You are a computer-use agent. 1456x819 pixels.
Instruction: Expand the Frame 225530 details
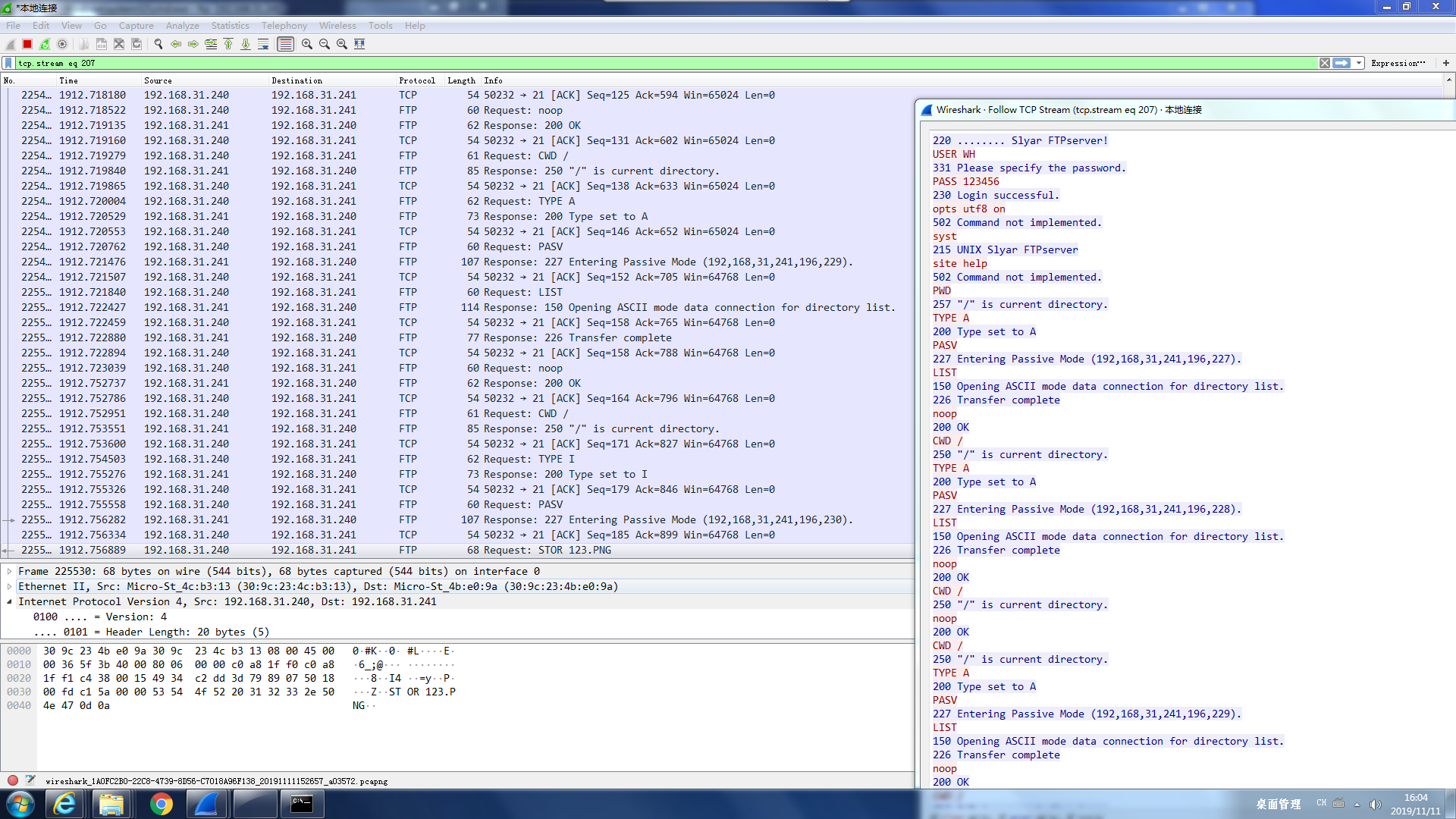coord(9,571)
